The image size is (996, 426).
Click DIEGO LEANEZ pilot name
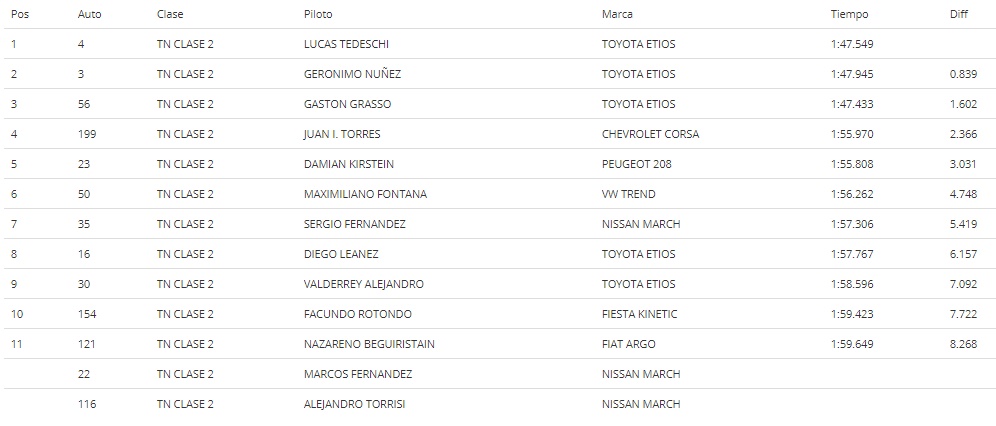point(341,254)
